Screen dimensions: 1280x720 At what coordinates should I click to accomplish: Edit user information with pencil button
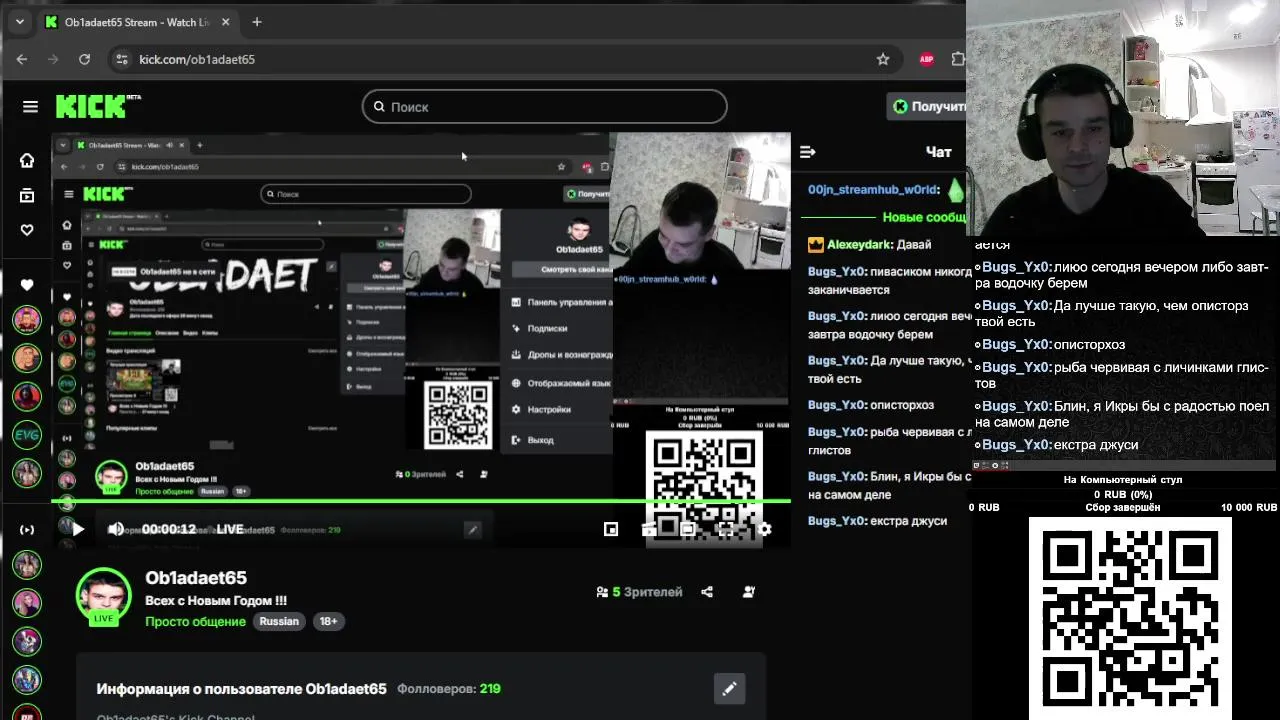click(x=729, y=688)
